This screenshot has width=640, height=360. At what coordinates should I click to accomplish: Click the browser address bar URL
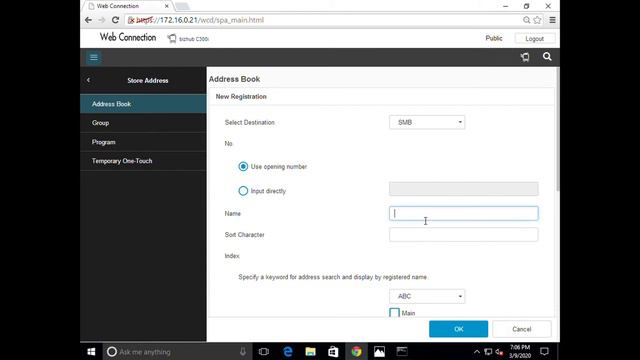click(x=200, y=20)
